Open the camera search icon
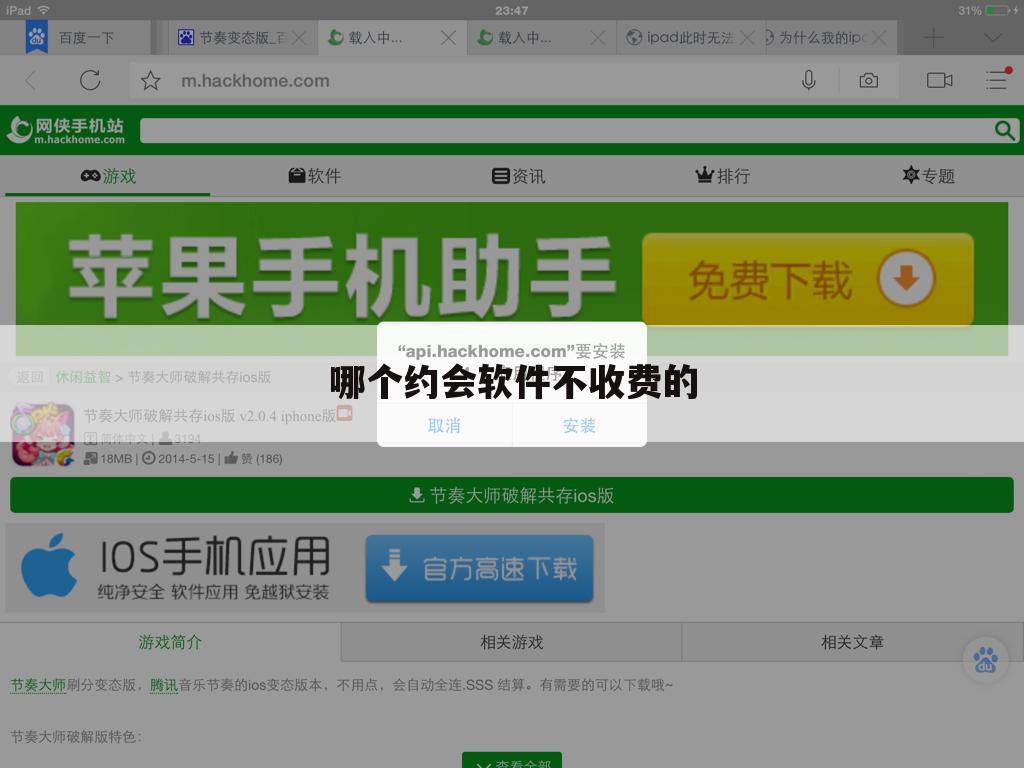 [x=869, y=80]
